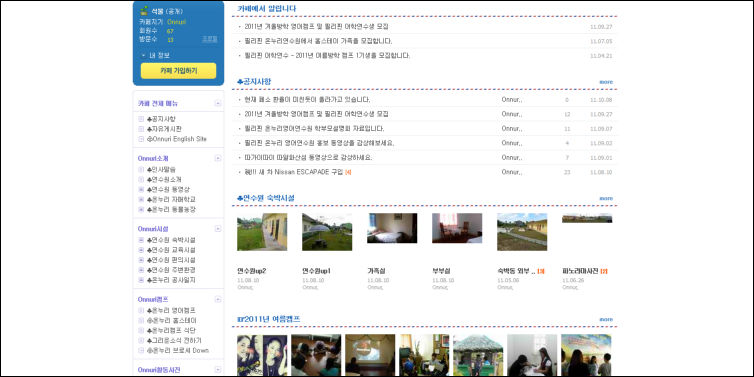This screenshot has height=377, width=754.
Task: Open the 프로필 link in blue box
Action: (x=210, y=39)
